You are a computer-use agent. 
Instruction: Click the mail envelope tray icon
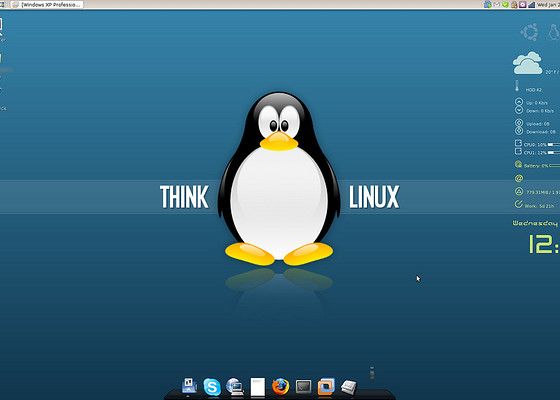(x=497, y=5)
